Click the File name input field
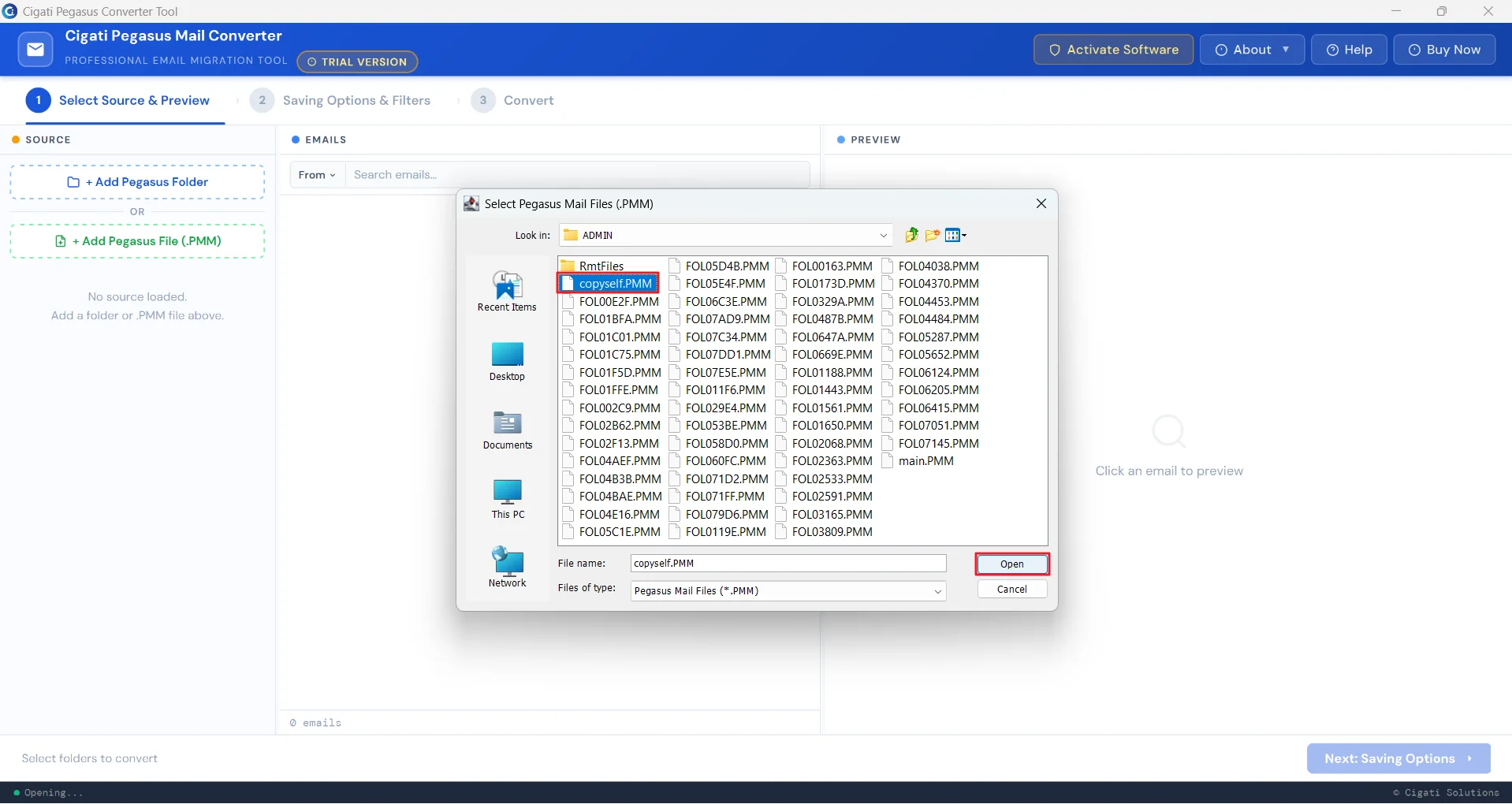The width and height of the screenshot is (1512, 804). (x=788, y=564)
